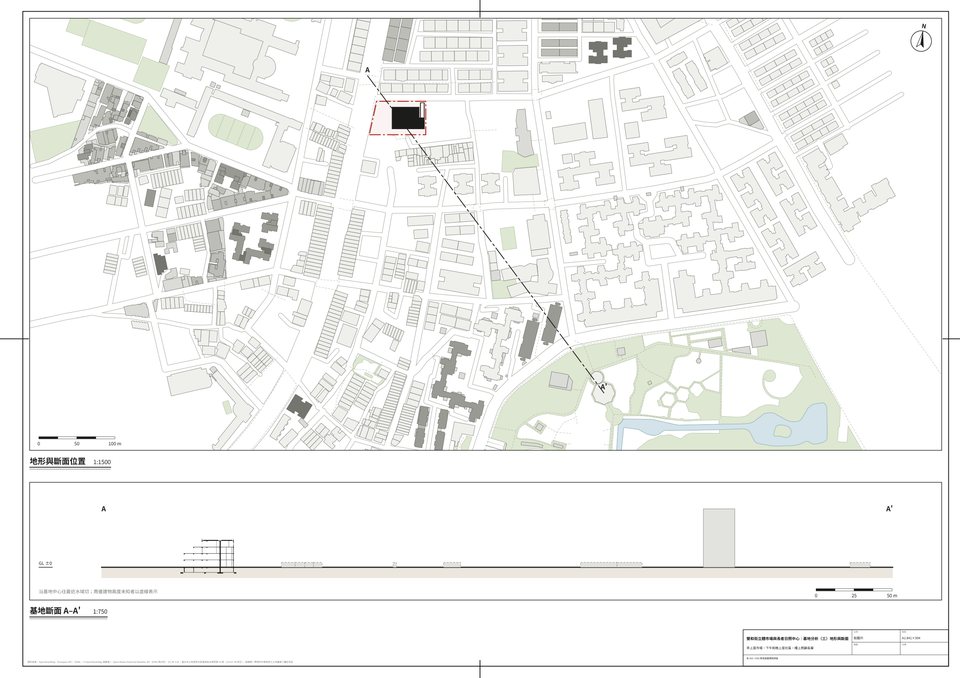Click the "A'" label in the section drawing
The image size is (960, 678).
[x=889, y=509]
